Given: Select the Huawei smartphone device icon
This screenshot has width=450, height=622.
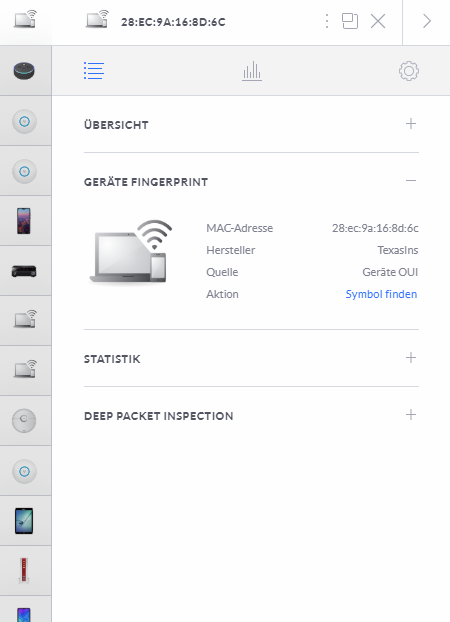Looking at the screenshot, I should click(x=24, y=221).
